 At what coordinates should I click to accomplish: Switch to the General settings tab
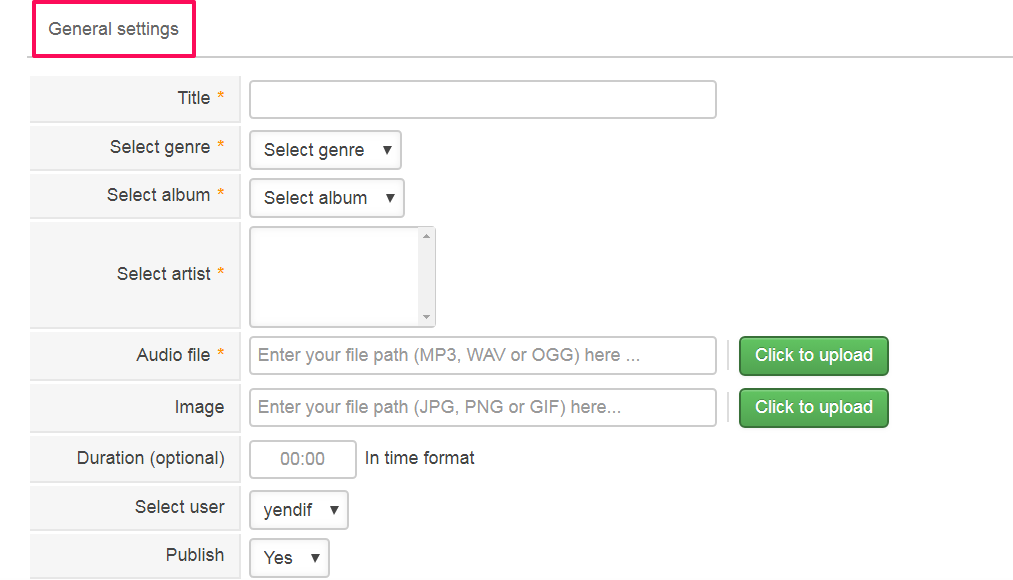pyautogui.click(x=113, y=29)
